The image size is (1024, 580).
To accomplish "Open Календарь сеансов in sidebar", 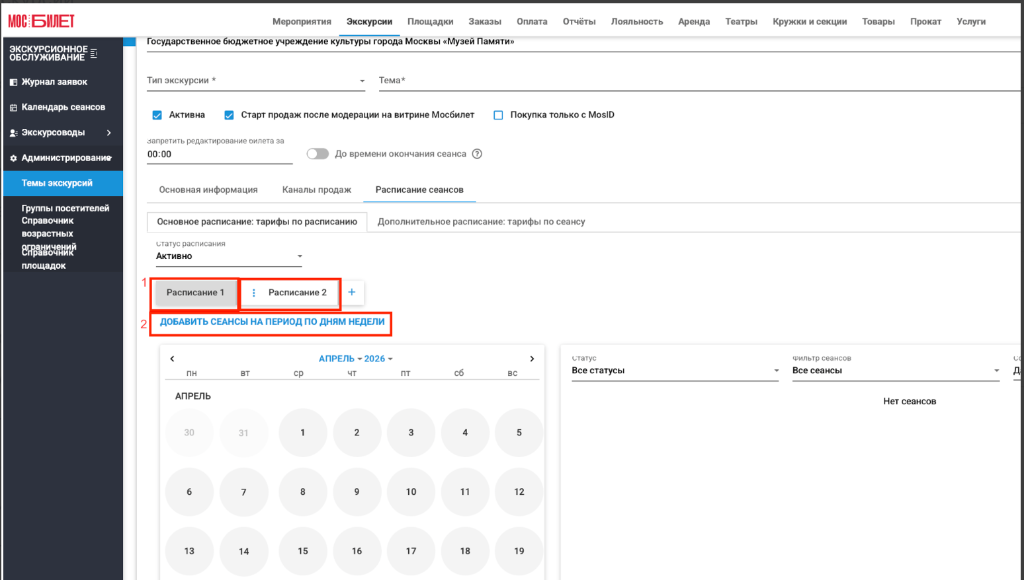I will (x=63, y=107).
